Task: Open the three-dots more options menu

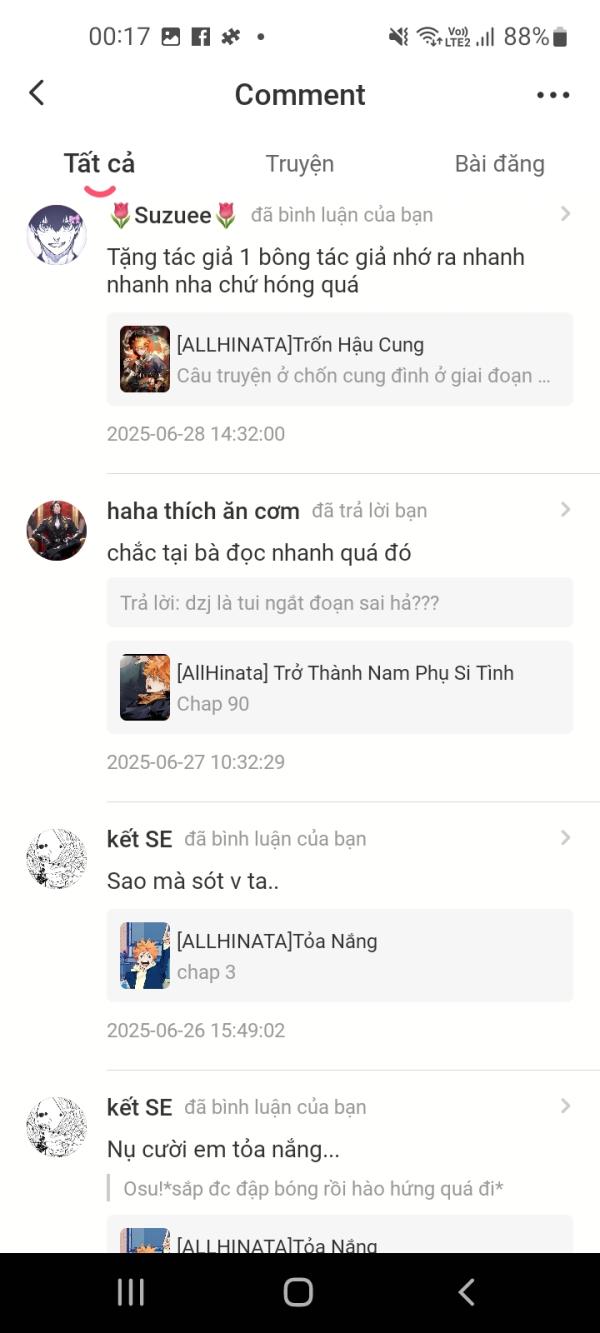Action: tap(553, 95)
